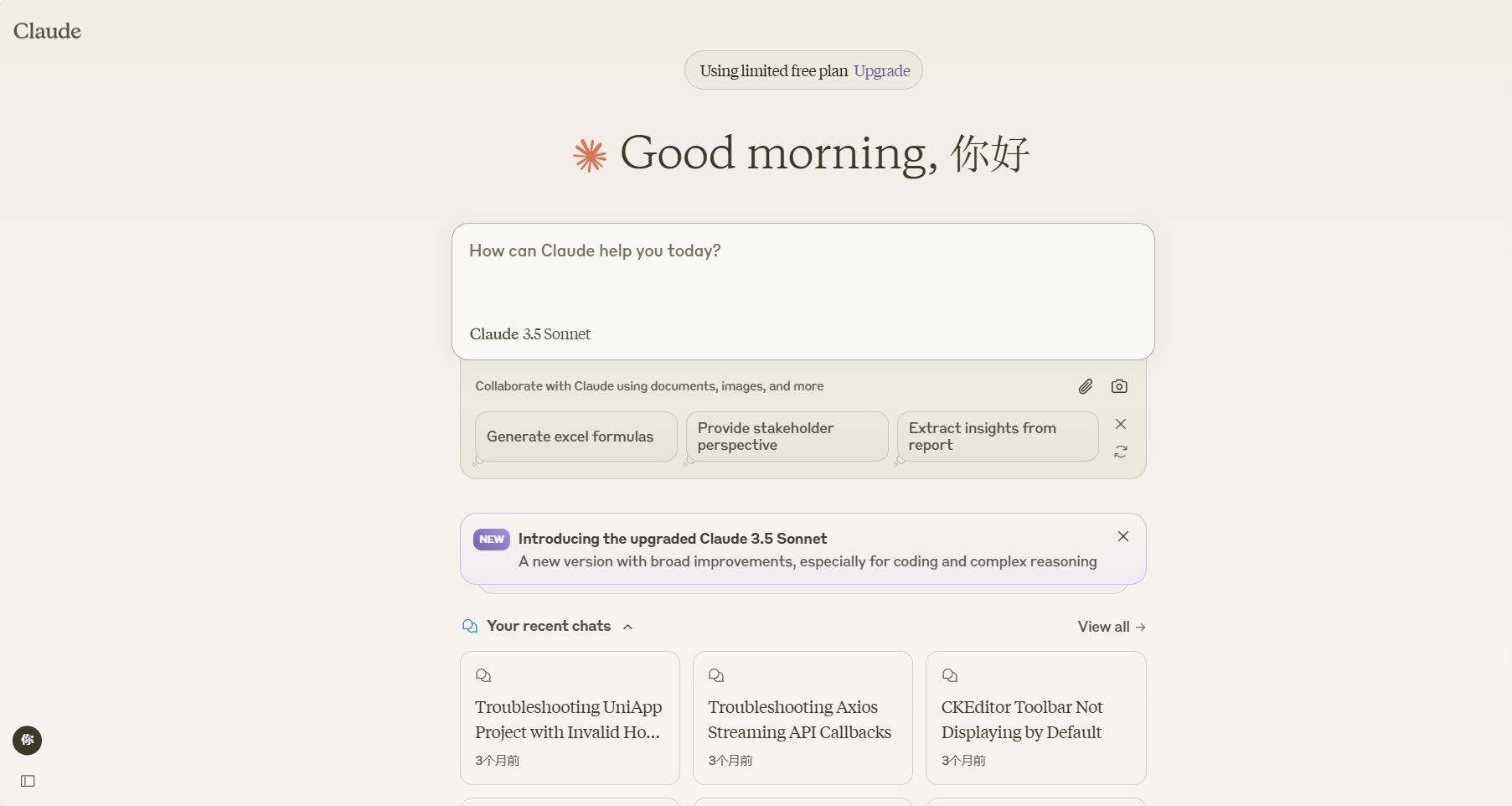The width and height of the screenshot is (1512, 806).
Task: Click the orange Claude starburst icon
Action: 590,156
